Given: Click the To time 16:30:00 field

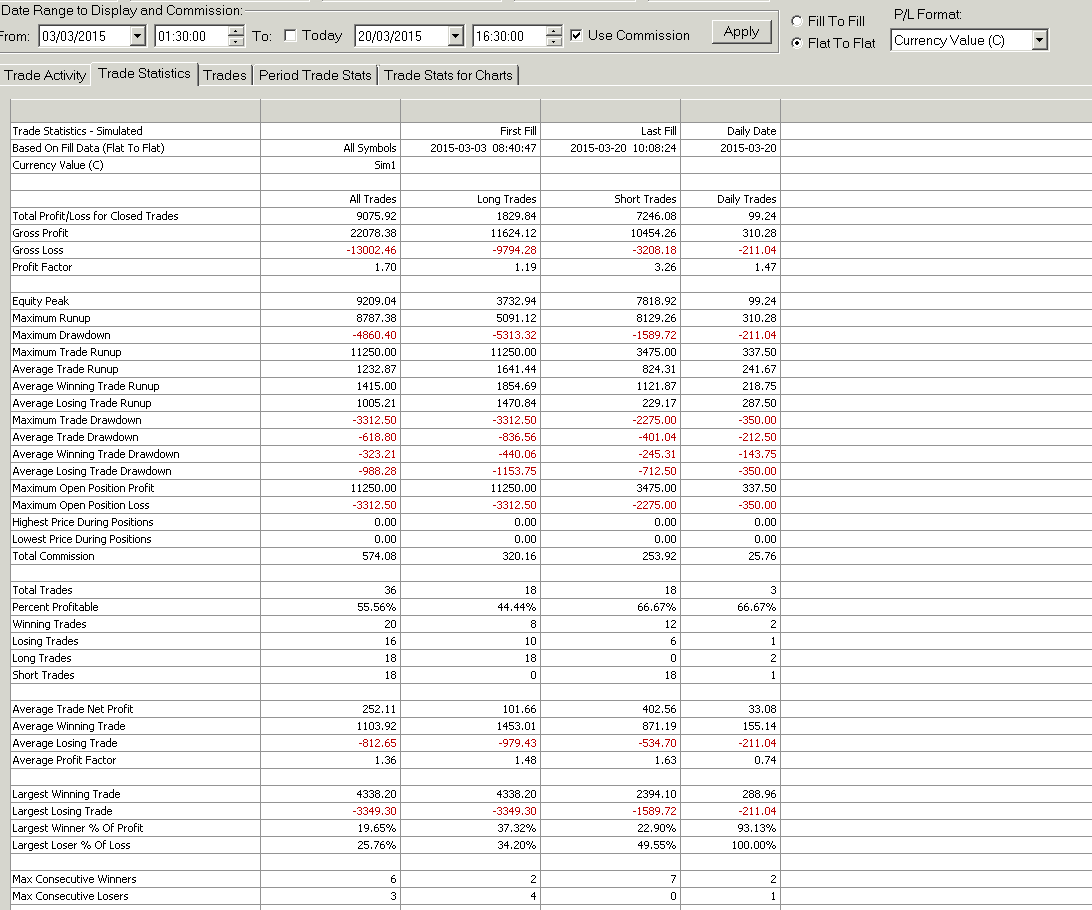Looking at the screenshot, I should click(x=509, y=36).
